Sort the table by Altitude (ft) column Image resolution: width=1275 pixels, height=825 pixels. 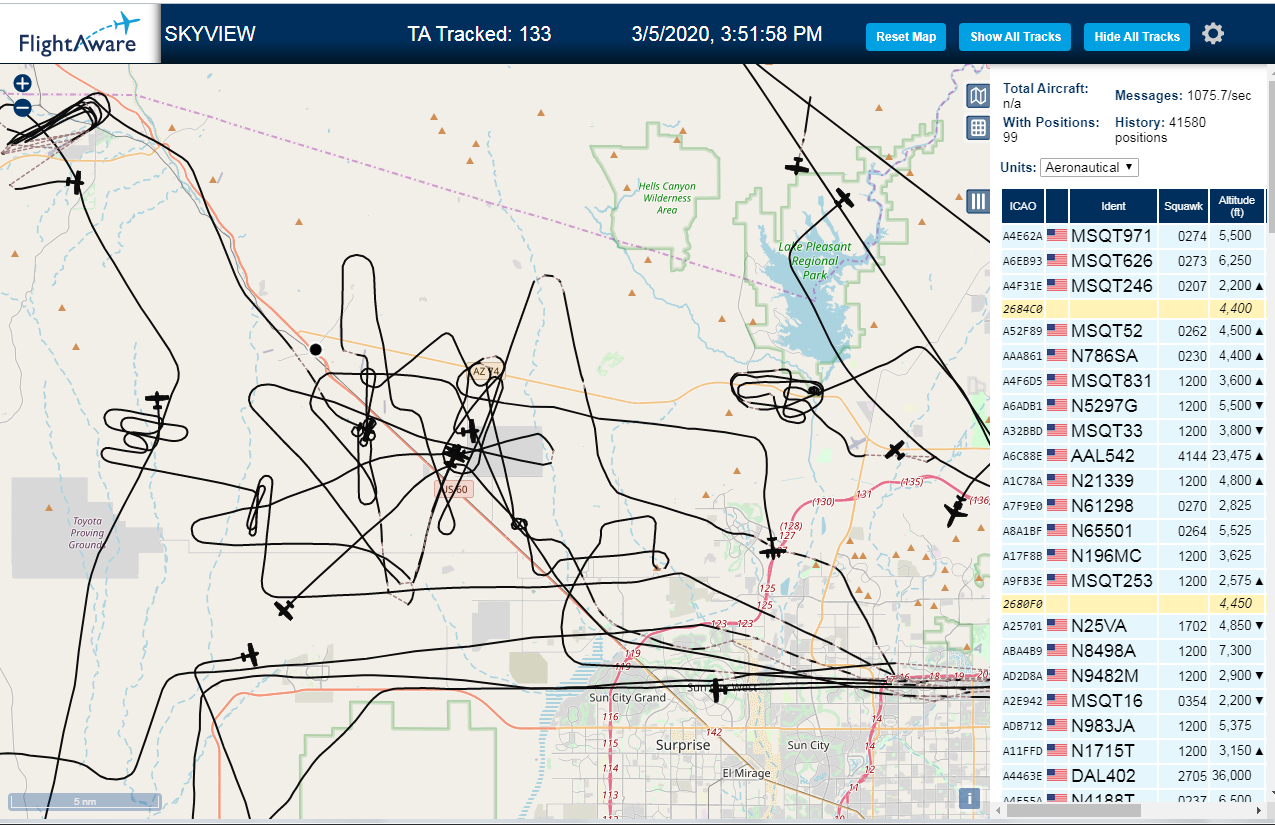[x=1237, y=206]
